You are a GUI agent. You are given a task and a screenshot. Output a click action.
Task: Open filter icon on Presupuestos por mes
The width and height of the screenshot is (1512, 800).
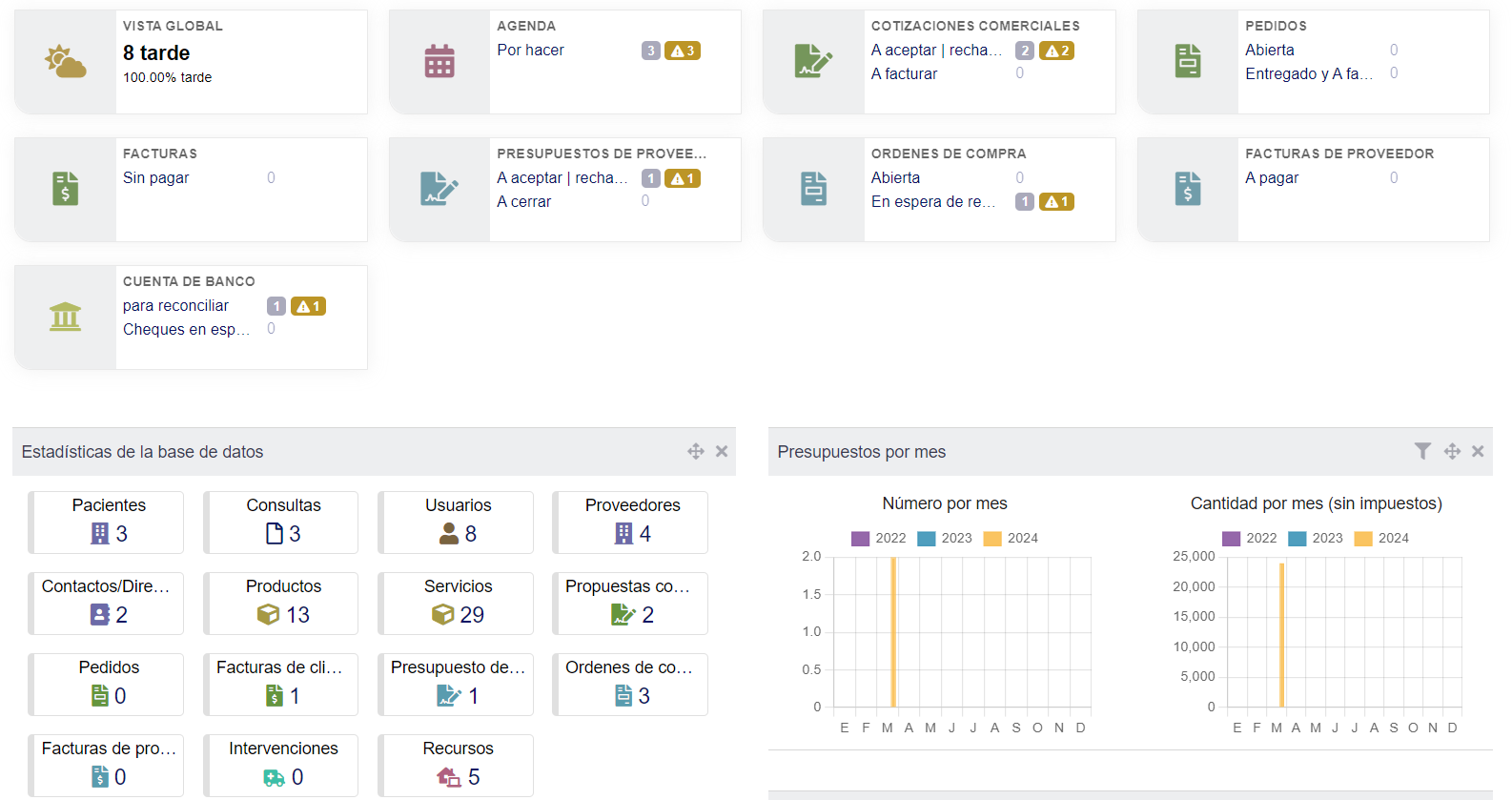coord(1422,451)
